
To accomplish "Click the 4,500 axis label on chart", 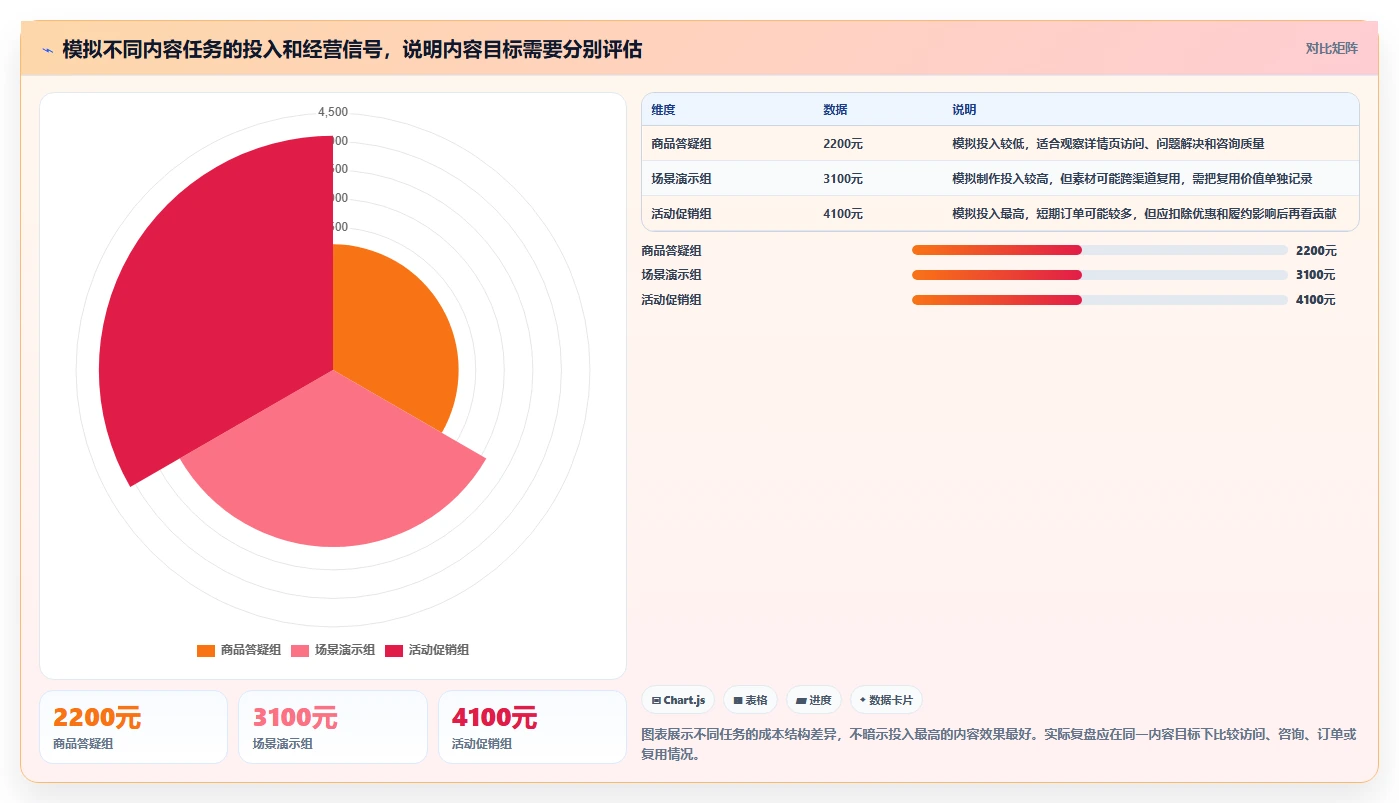I will tap(333, 112).
